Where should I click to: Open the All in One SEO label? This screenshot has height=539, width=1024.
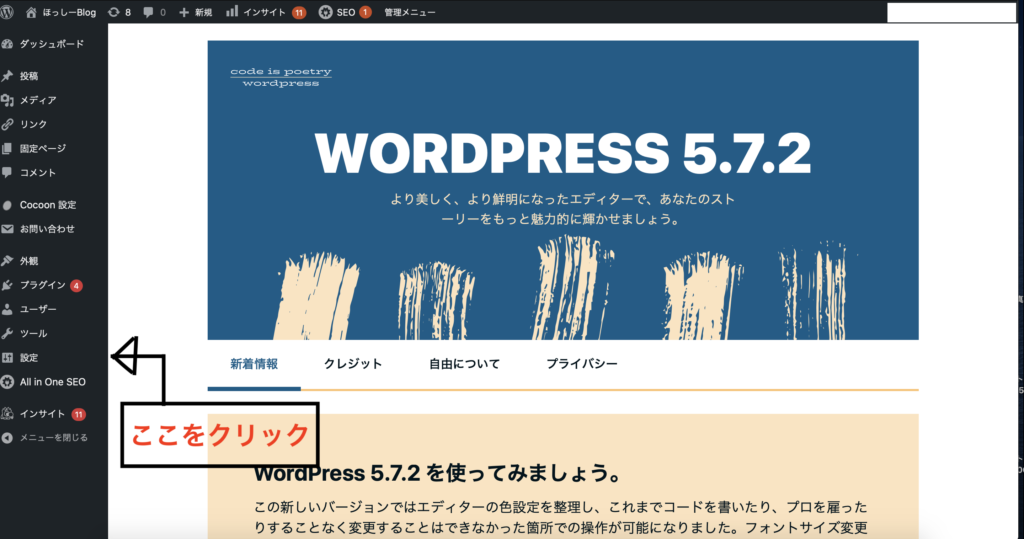coord(52,382)
